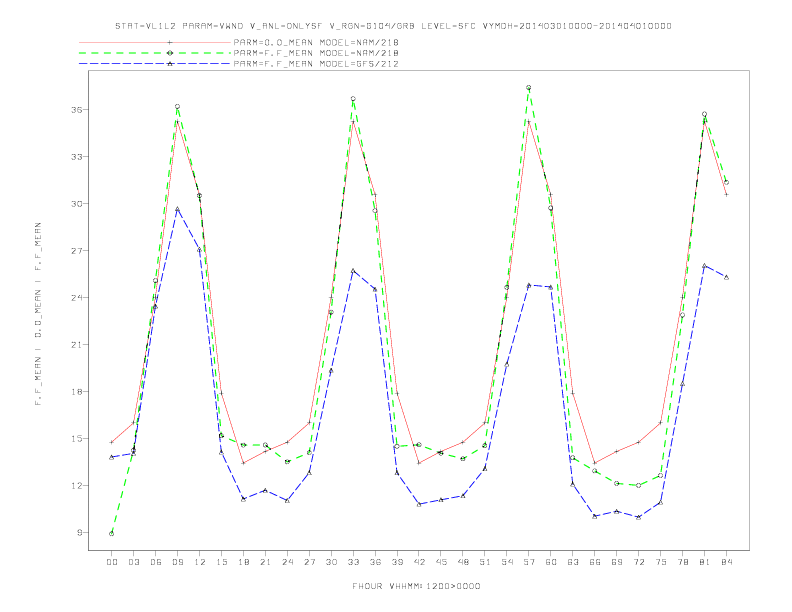Click y-axis tick label 33
This screenshot has height=612, width=792.
(x=76, y=157)
